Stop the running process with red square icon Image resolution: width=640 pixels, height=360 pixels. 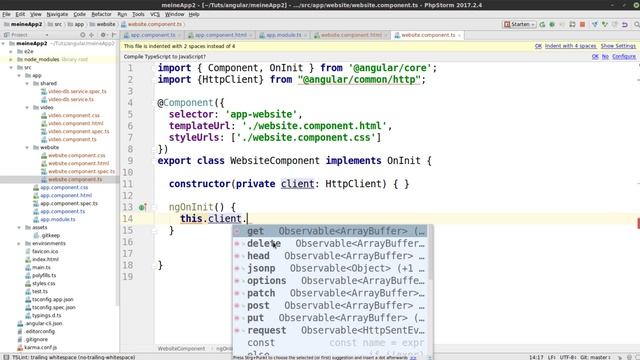point(582,24)
